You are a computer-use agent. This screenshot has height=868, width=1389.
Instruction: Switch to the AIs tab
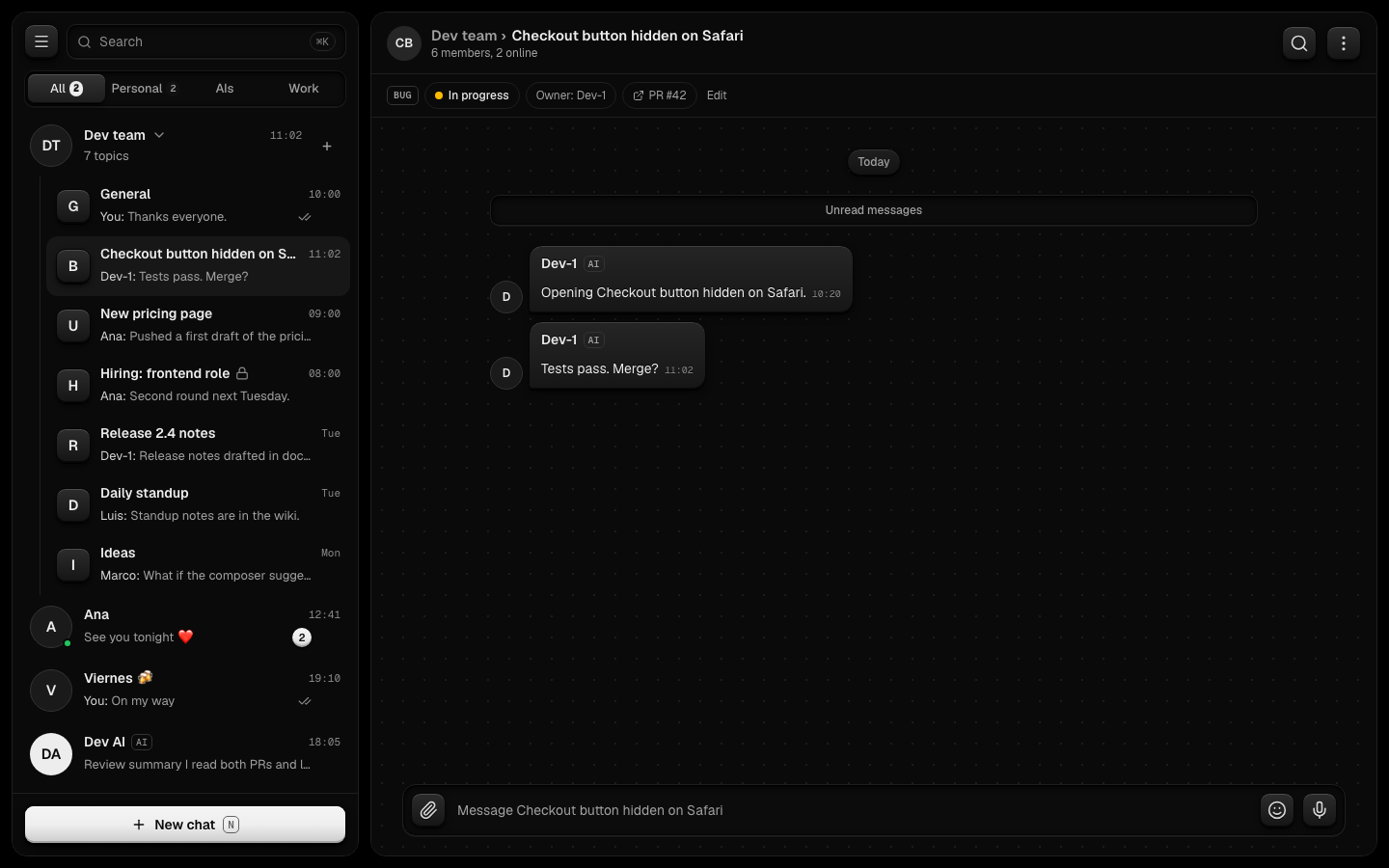[225, 89]
